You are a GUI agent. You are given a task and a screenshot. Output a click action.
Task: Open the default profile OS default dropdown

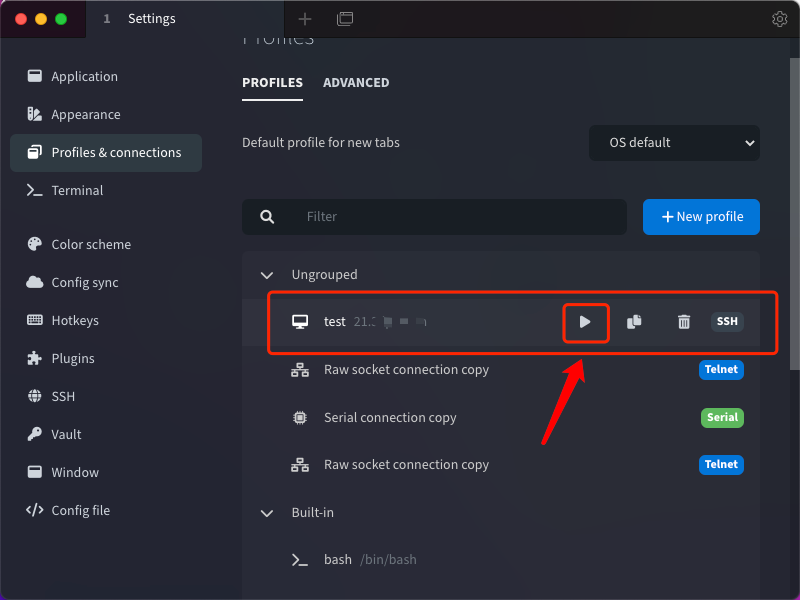pos(674,143)
